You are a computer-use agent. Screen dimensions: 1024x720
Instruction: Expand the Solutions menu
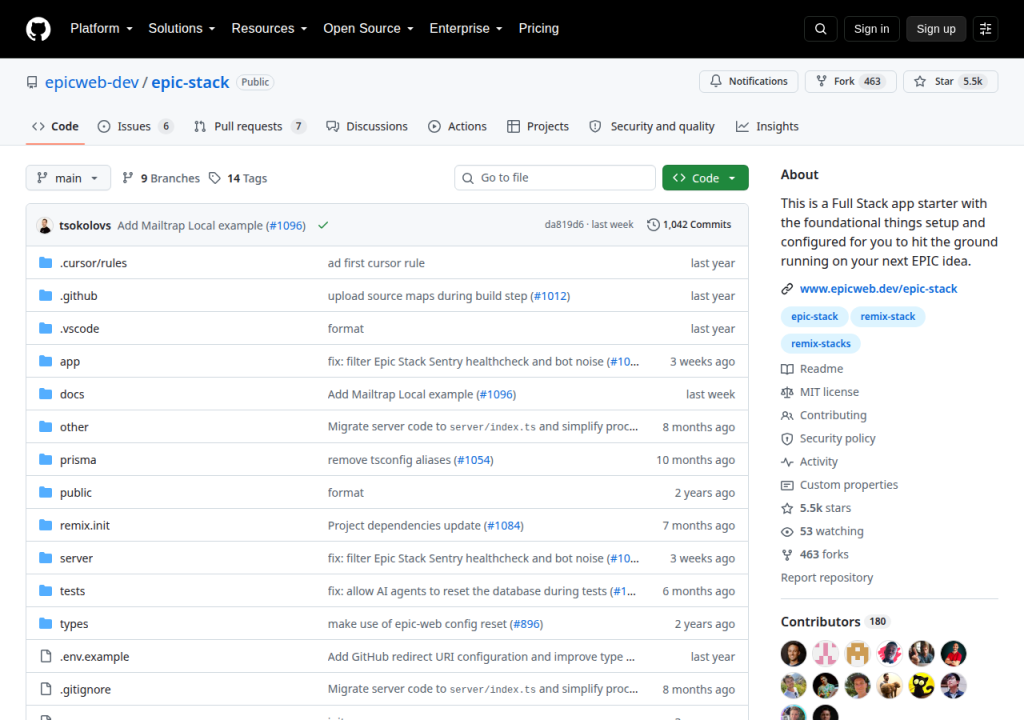pos(182,29)
